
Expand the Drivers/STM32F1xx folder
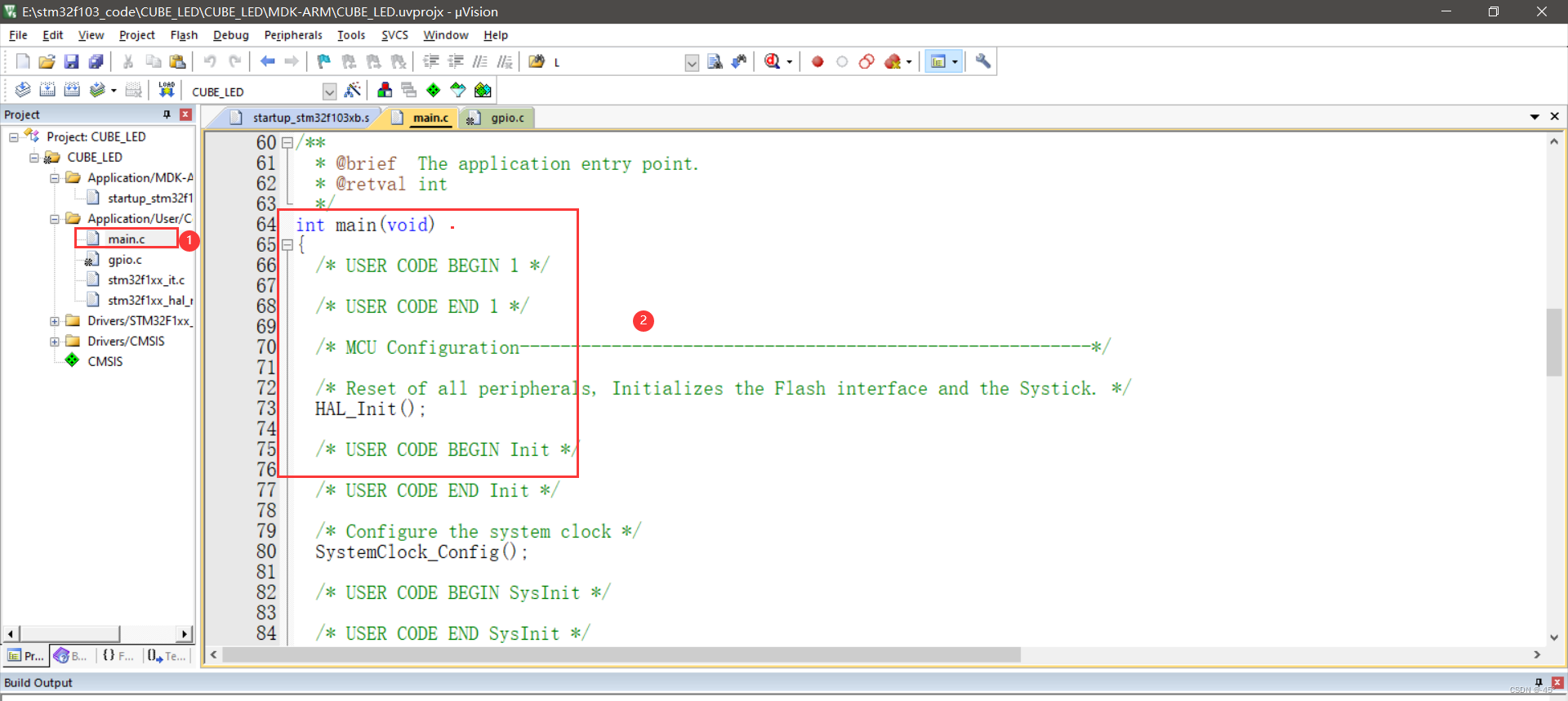pyautogui.click(x=55, y=321)
